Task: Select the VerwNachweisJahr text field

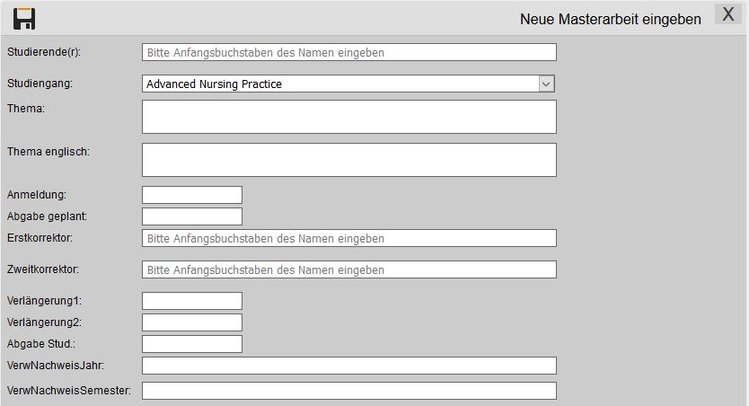Action: click(x=349, y=365)
